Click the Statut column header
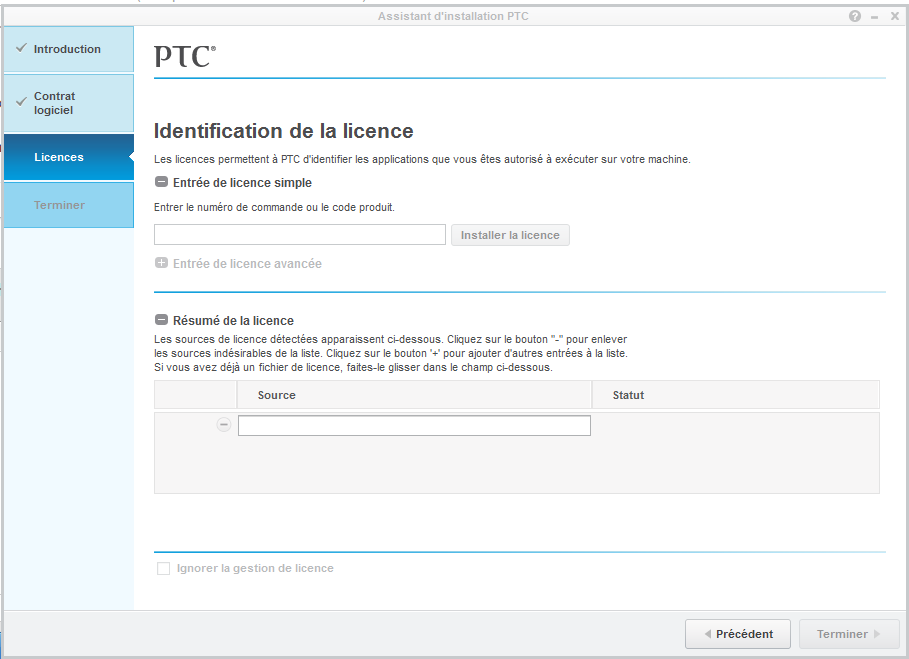The image size is (909, 659). 735,395
